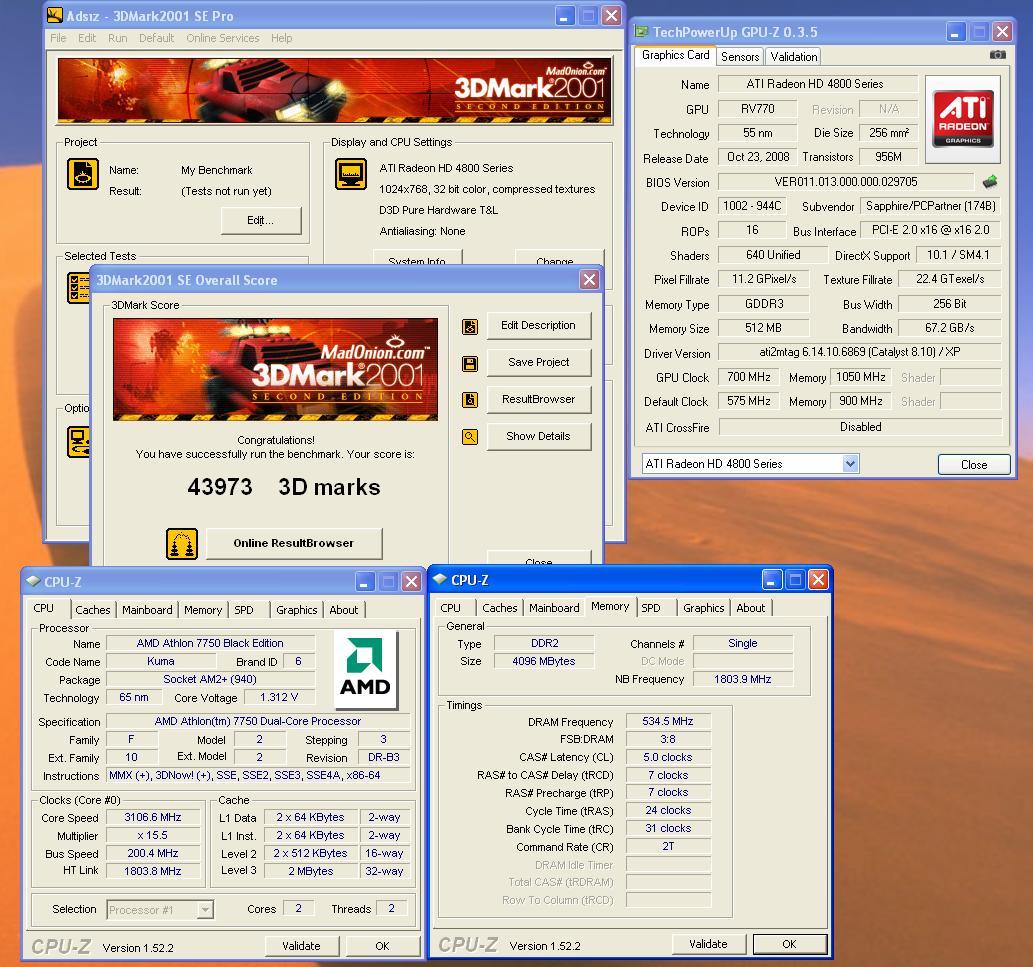Click the Display and CPU Settings monitor icon
1033x967 pixels.
coord(351,174)
